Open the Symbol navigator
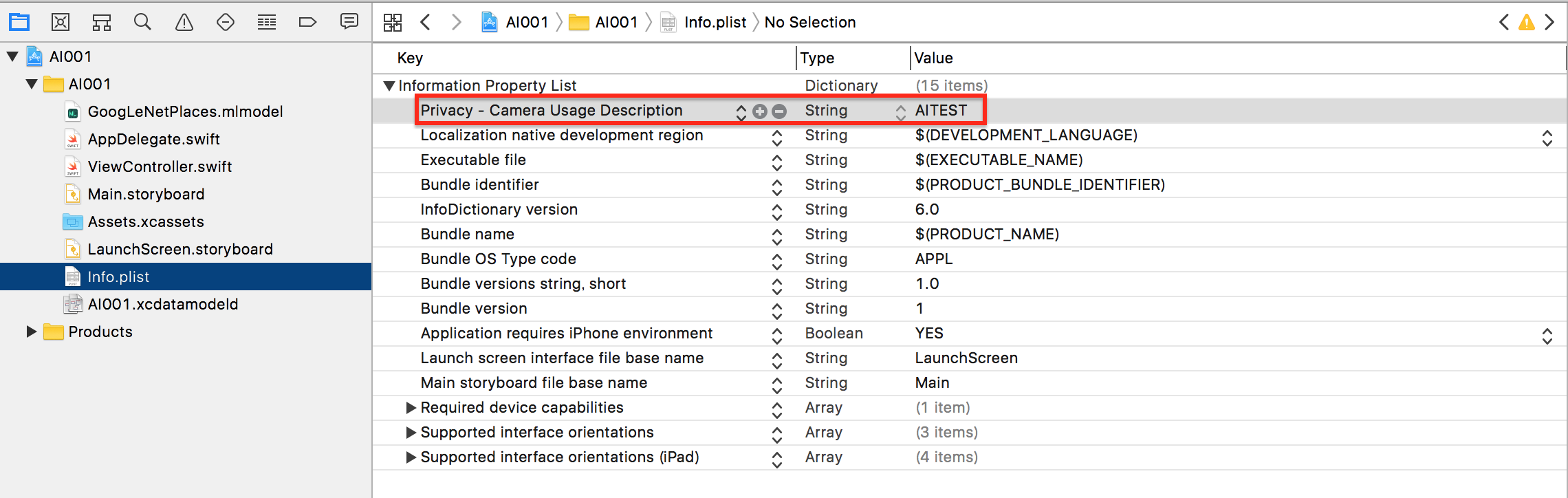Screen dimensions: 1568x498 [102, 23]
